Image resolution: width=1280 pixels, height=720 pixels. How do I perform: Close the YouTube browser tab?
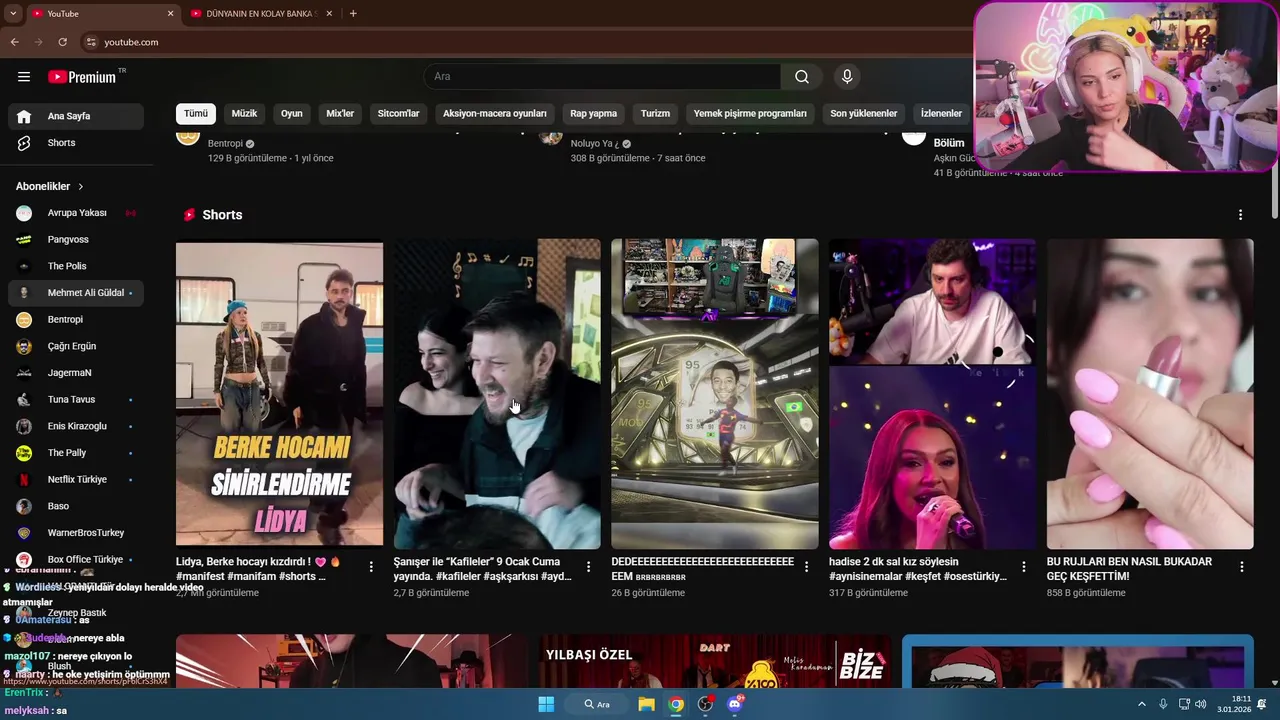click(170, 14)
